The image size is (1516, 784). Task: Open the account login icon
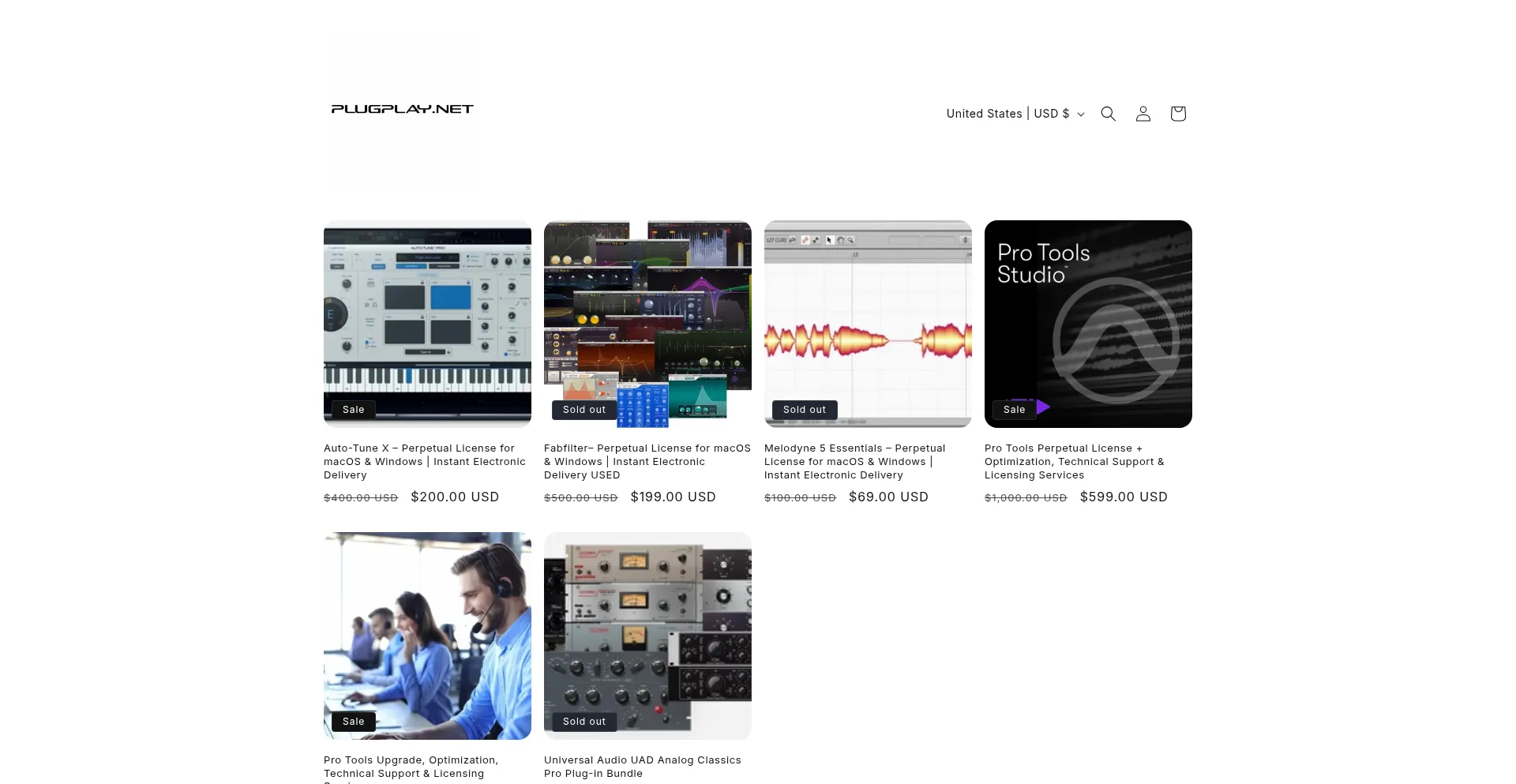[x=1143, y=114]
